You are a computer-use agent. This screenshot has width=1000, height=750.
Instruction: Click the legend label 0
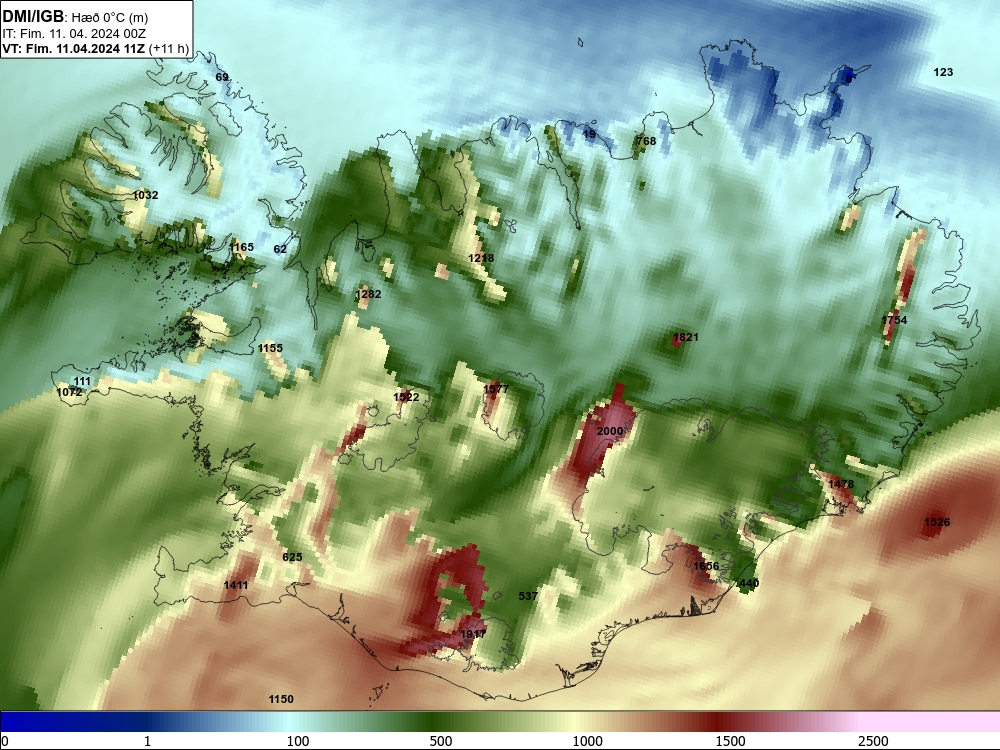[x=6, y=741]
